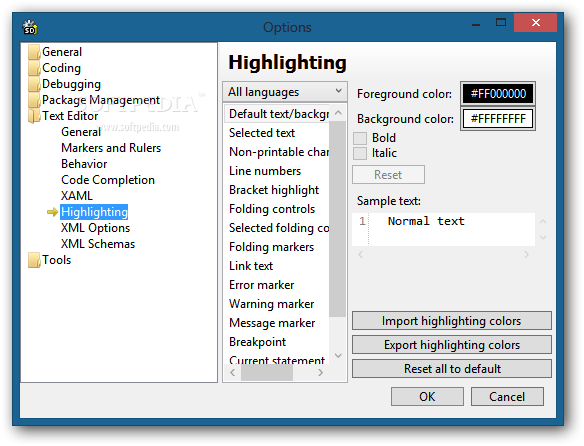The height and width of the screenshot is (446, 584).
Task: Select Debugging in the options tree
Action: pyautogui.click(x=72, y=84)
